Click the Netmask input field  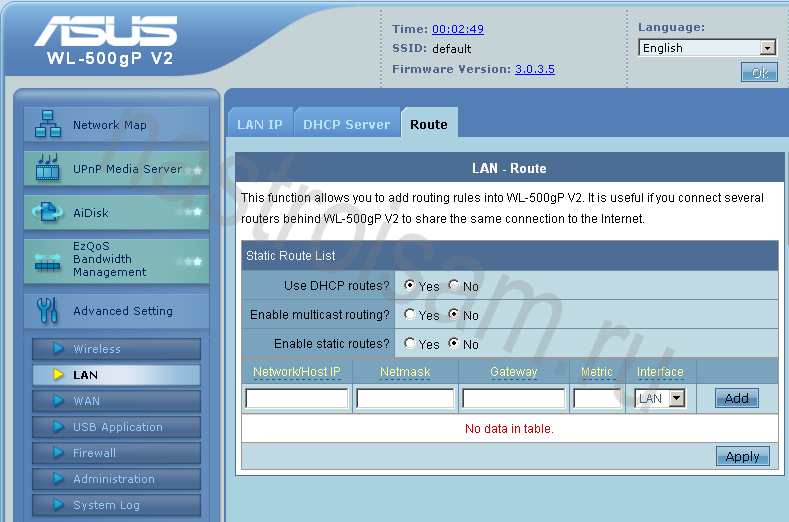tap(405, 398)
